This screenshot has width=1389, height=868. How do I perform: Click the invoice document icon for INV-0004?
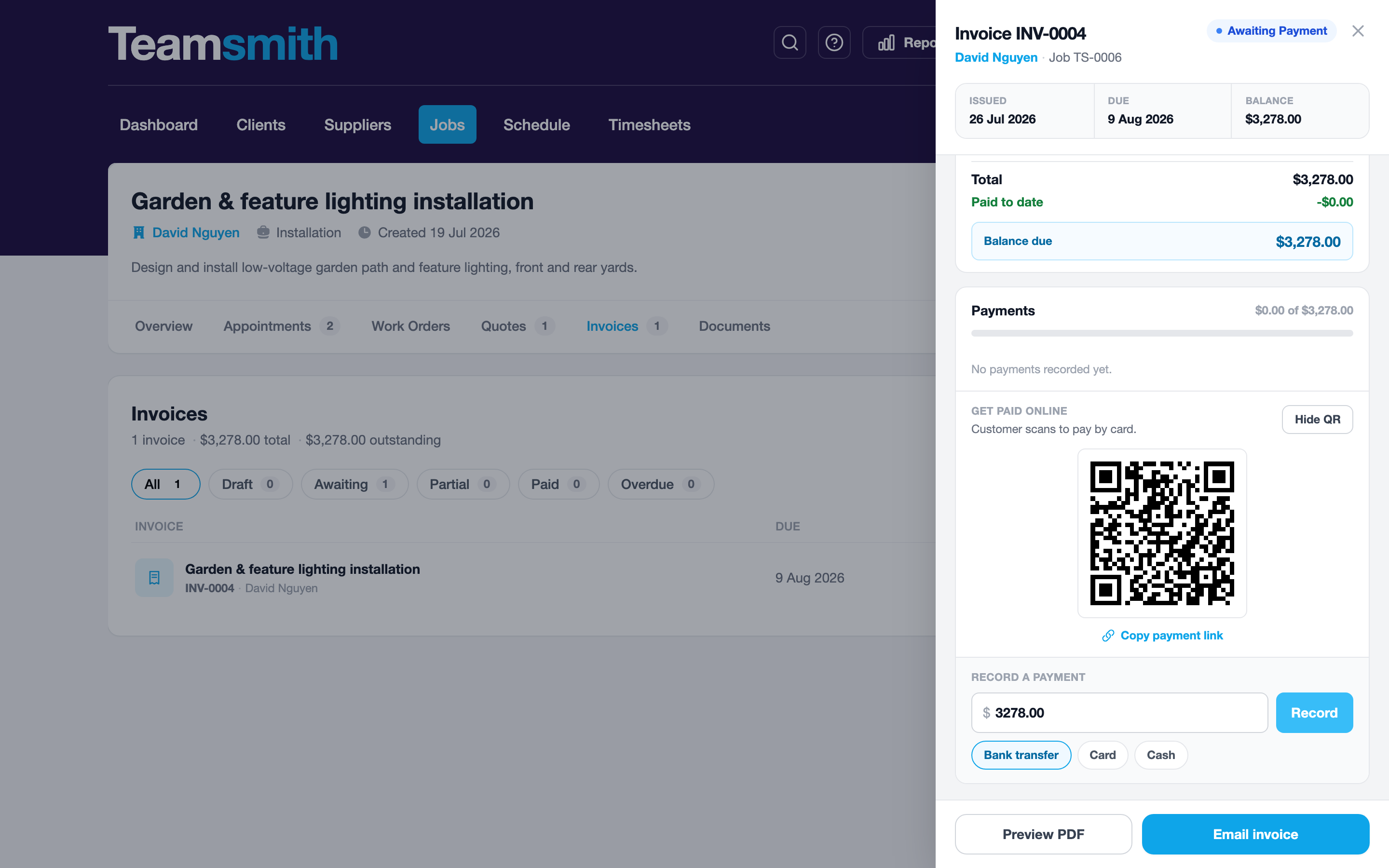coord(154,578)
